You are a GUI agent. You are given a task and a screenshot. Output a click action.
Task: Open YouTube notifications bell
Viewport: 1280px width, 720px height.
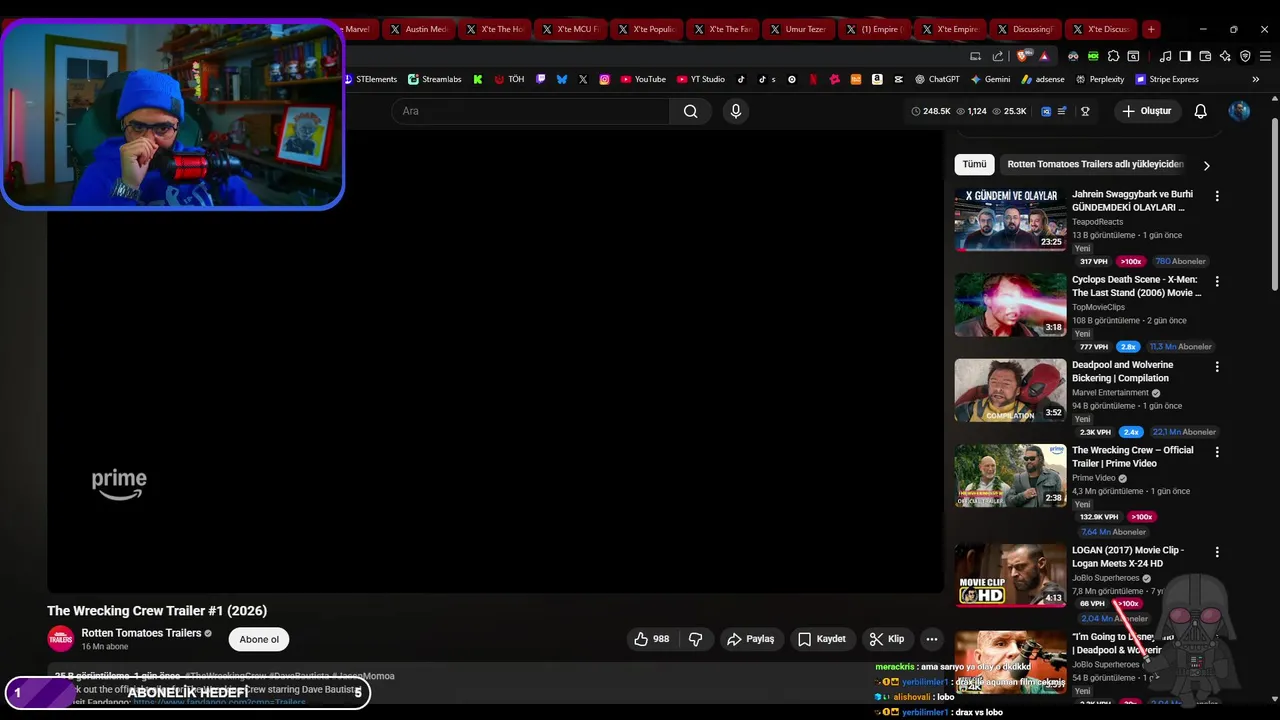pos(1200,111)
